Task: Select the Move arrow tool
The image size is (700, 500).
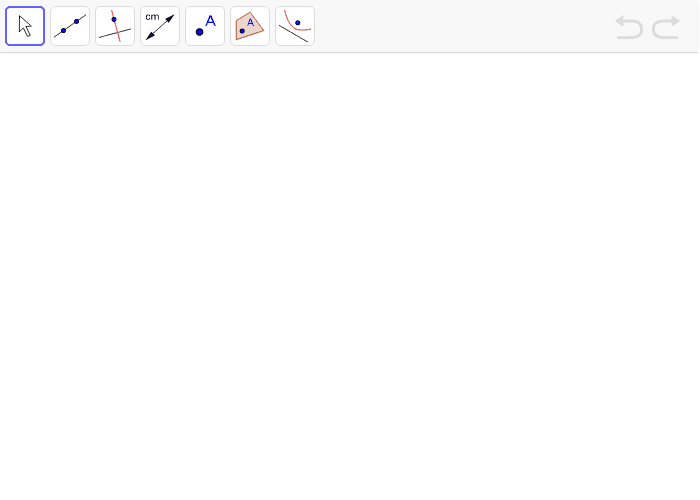Action: (25, 26)
